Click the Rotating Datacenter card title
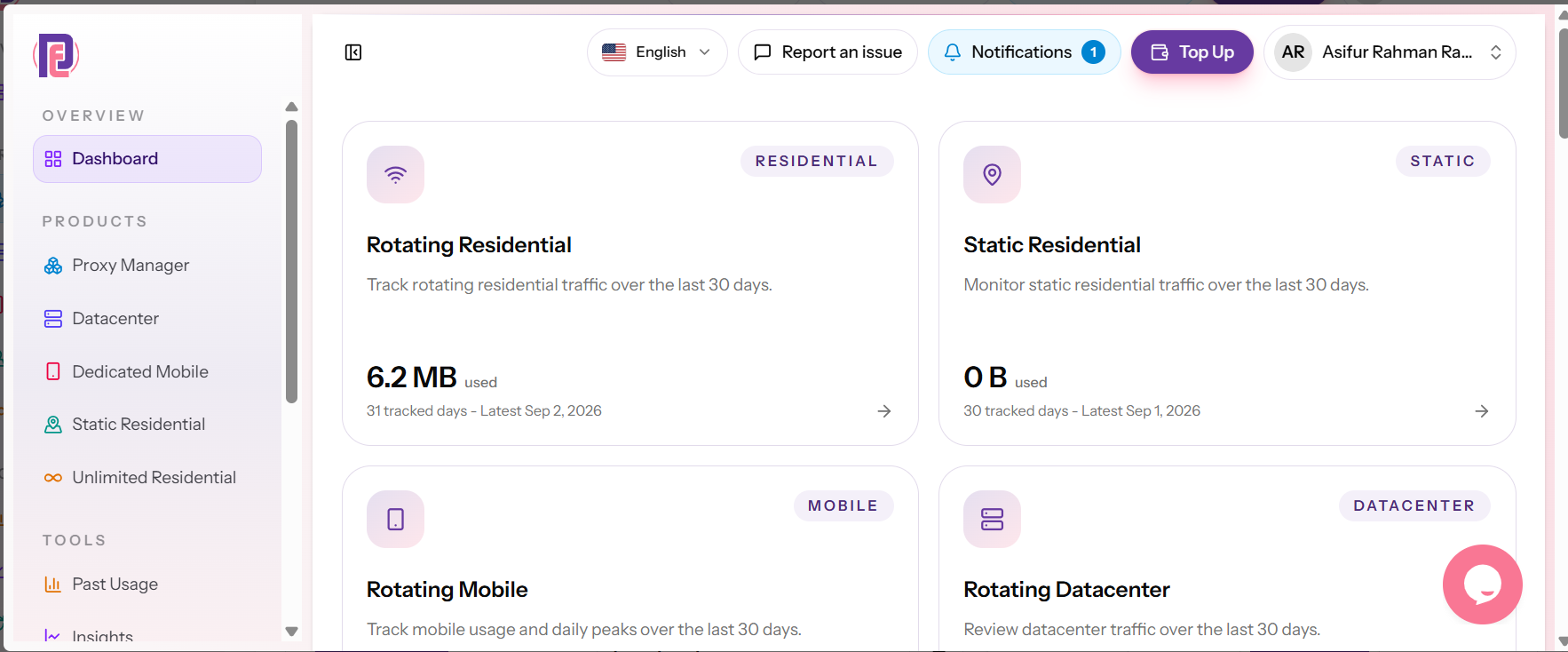The height and width of the screenshot is (652, 1568). [x=1066, y=590]
